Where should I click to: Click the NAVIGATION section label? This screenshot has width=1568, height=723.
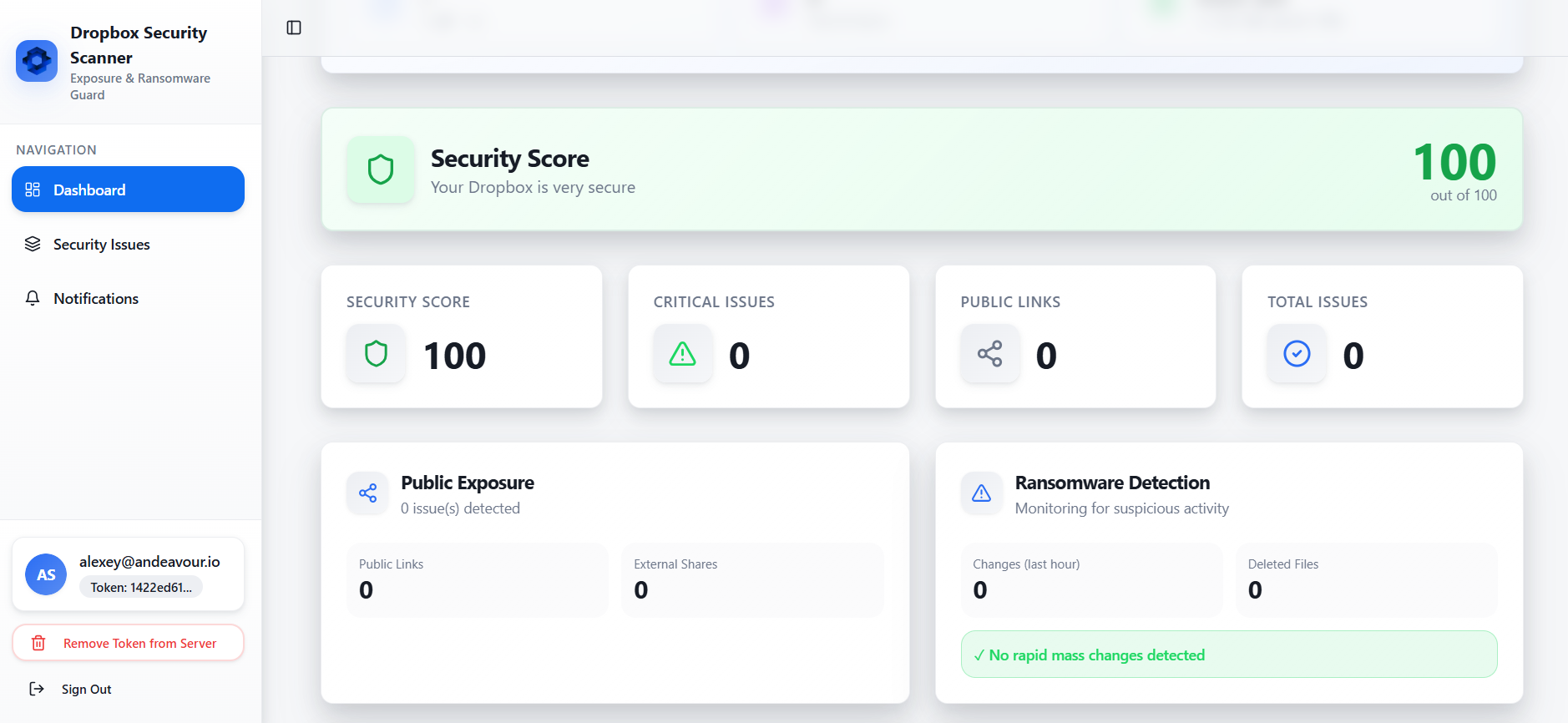(x=56, y=150)
